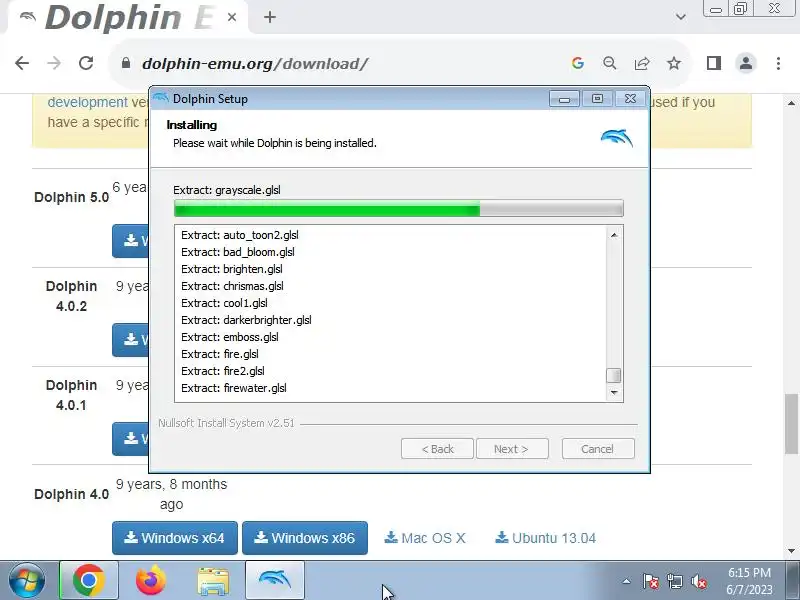Launch Firefox from the taskbar
The image size is (800, 600).
click(151, 581)
